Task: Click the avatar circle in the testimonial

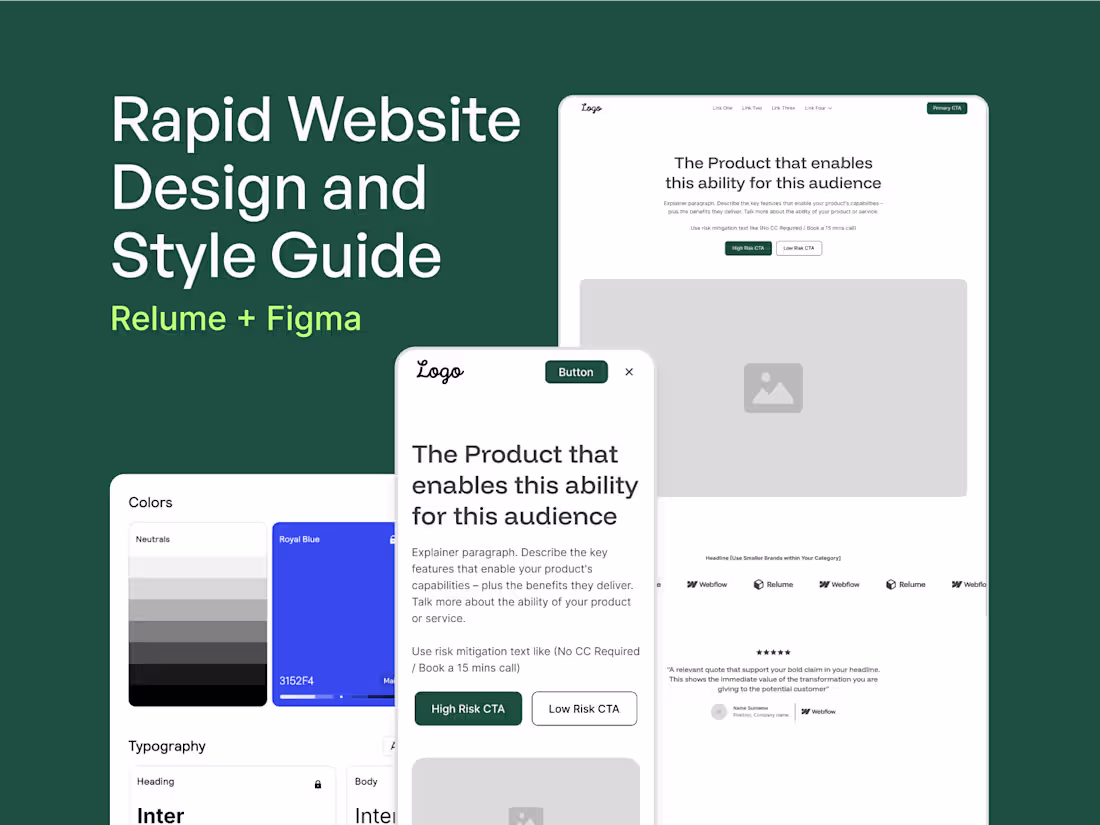Action: tap(719, 712)
